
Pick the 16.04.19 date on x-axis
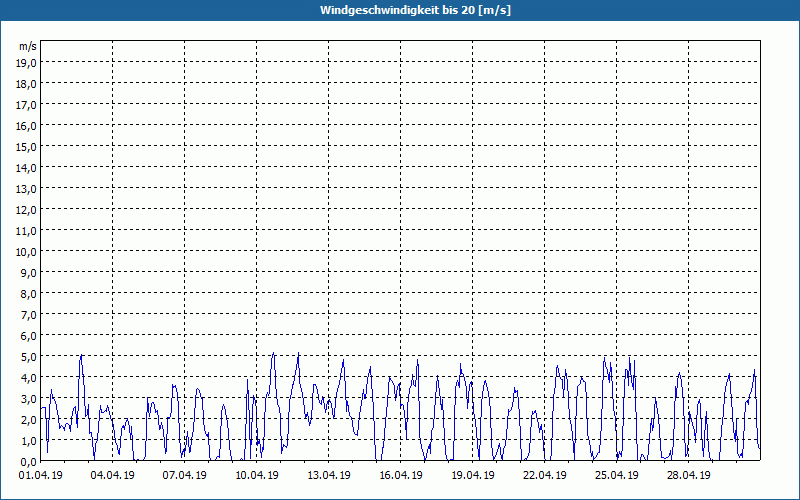point(401,476)
